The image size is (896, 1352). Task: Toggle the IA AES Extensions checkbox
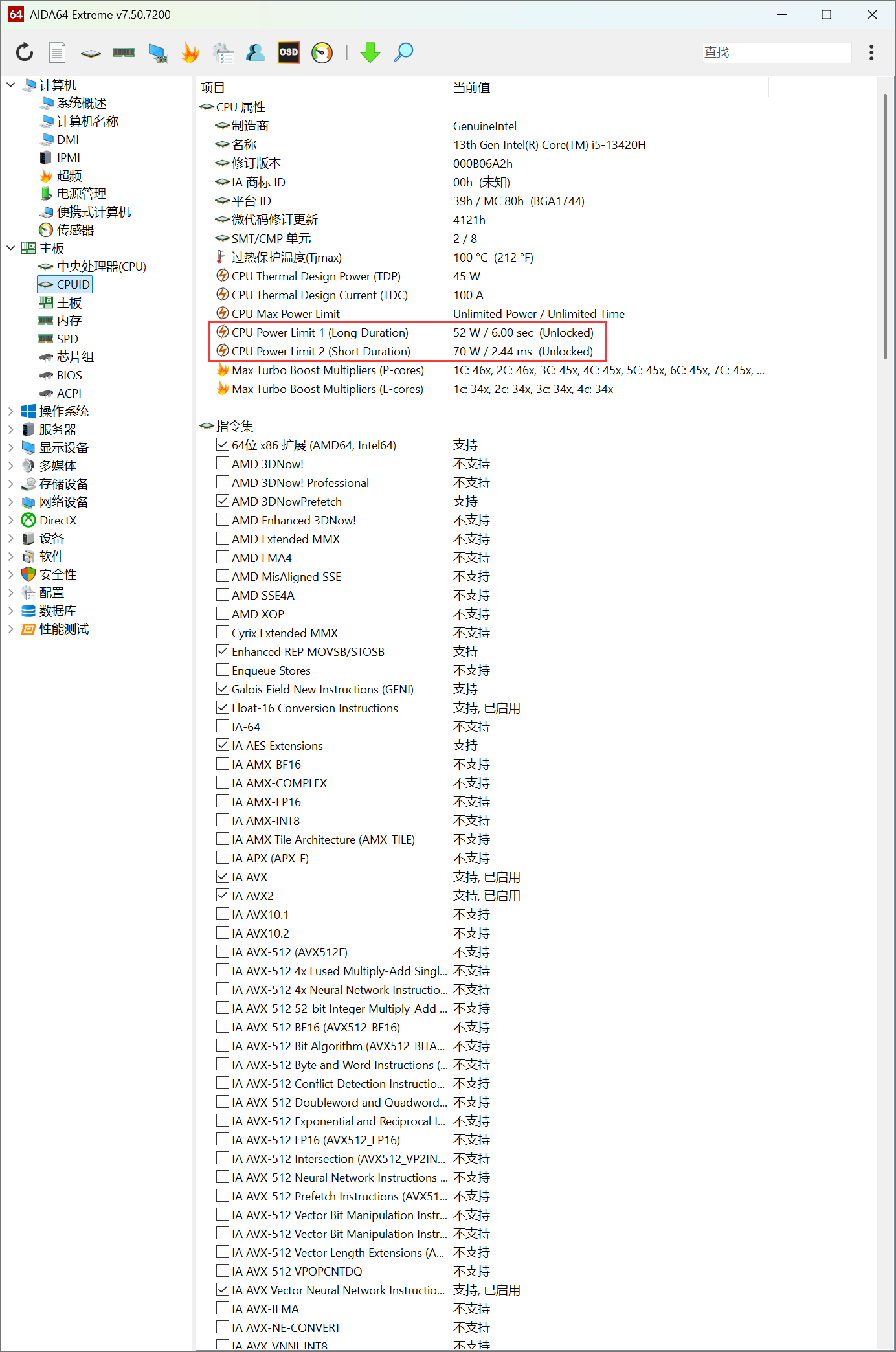pos(223,745)
